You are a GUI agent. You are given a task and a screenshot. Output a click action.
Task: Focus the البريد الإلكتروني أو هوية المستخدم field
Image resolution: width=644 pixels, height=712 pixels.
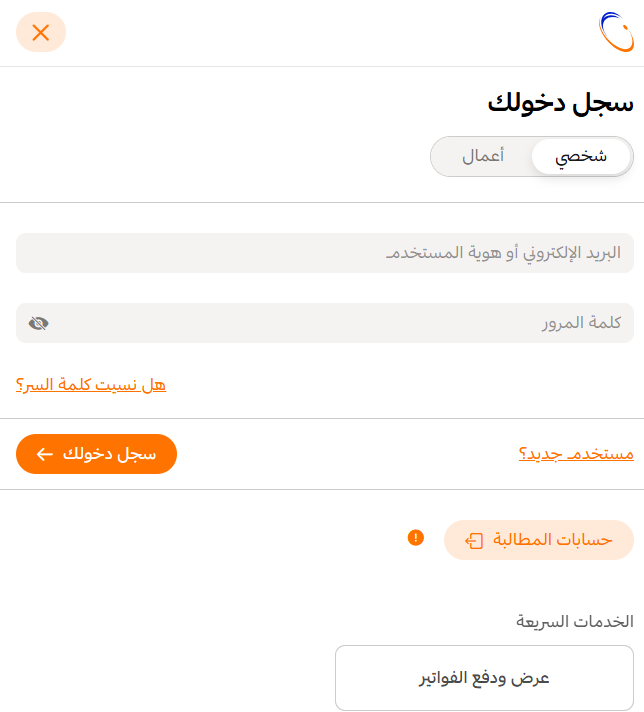pos(325,253)
